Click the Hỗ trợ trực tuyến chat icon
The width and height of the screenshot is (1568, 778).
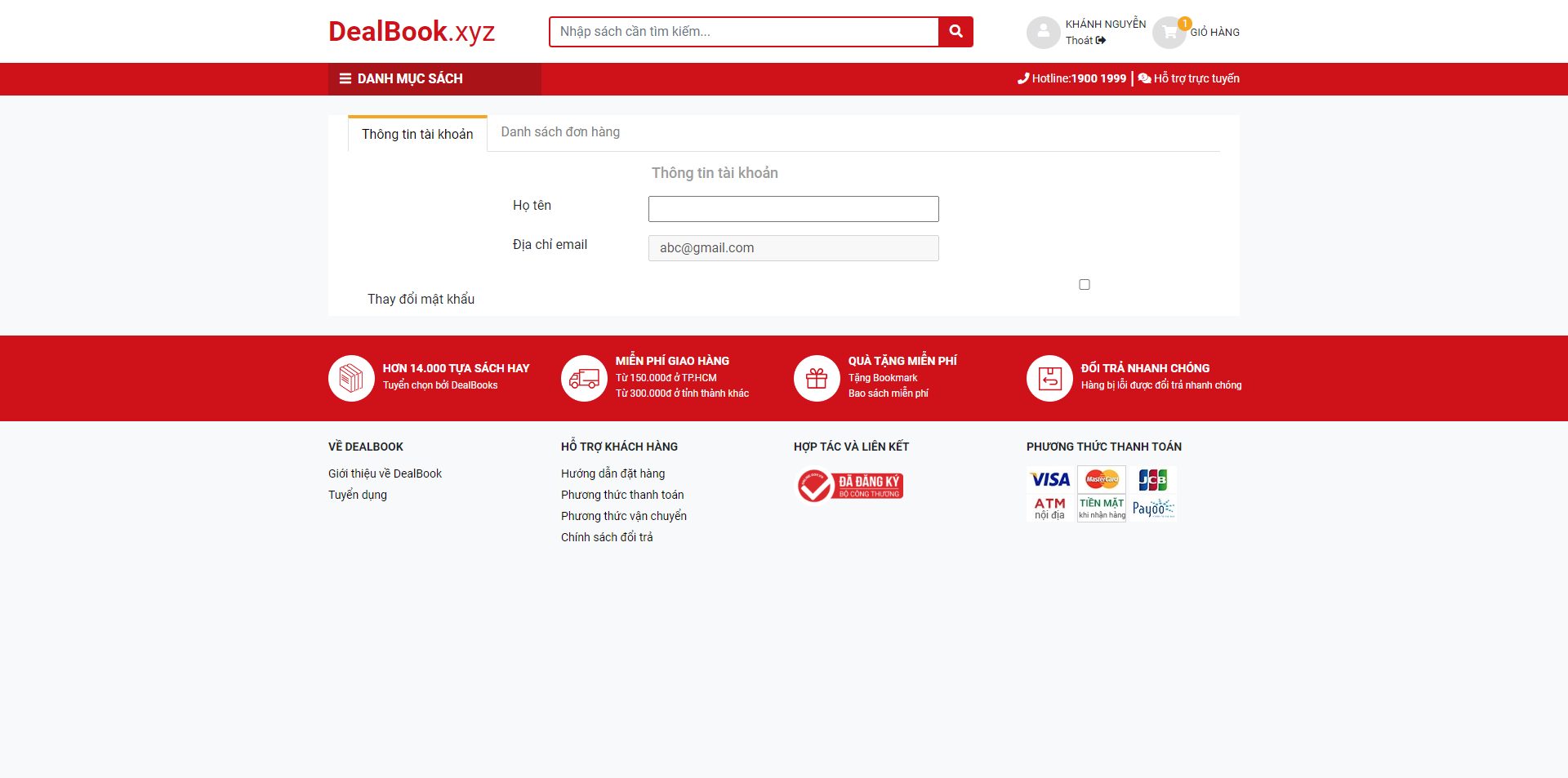(1144, 78)
